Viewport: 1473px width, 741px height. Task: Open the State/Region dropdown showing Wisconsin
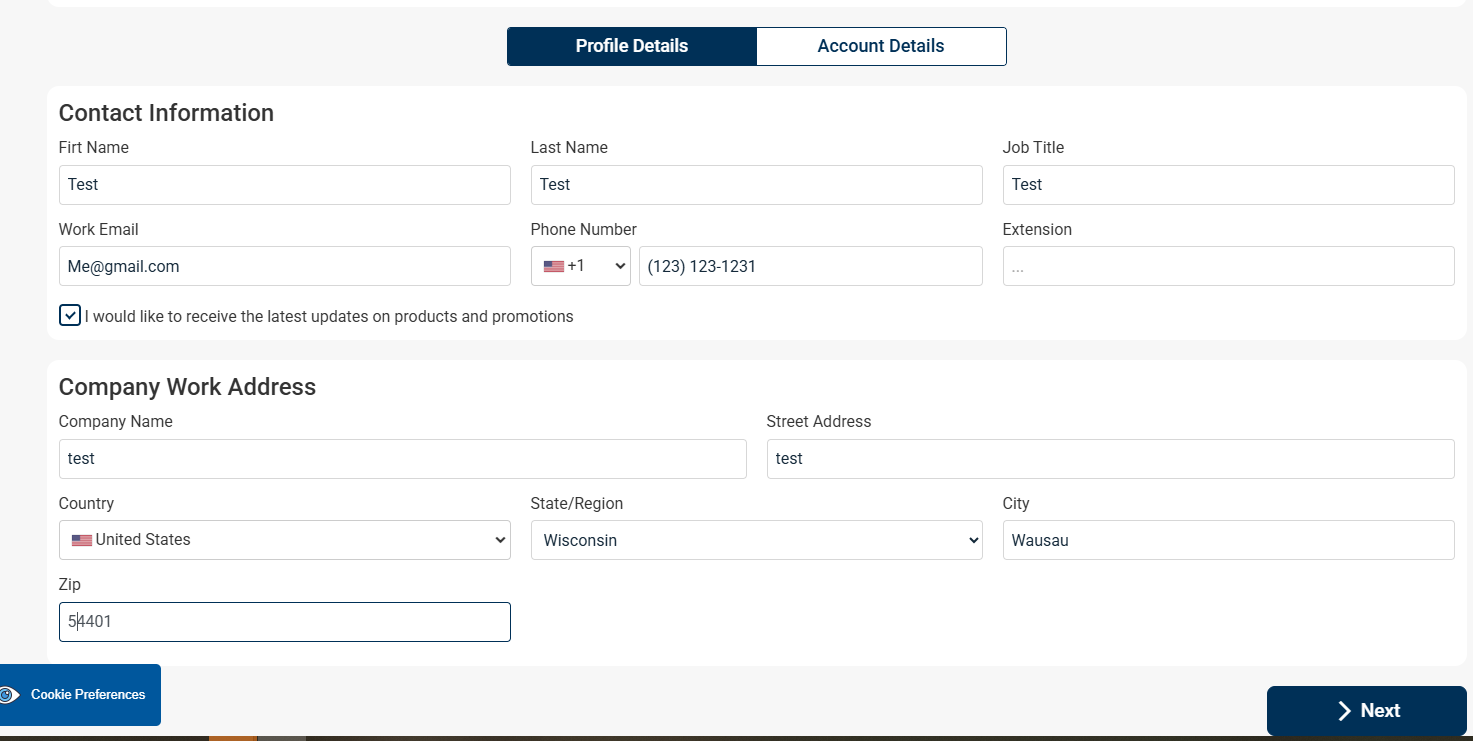tap(756, 540)
